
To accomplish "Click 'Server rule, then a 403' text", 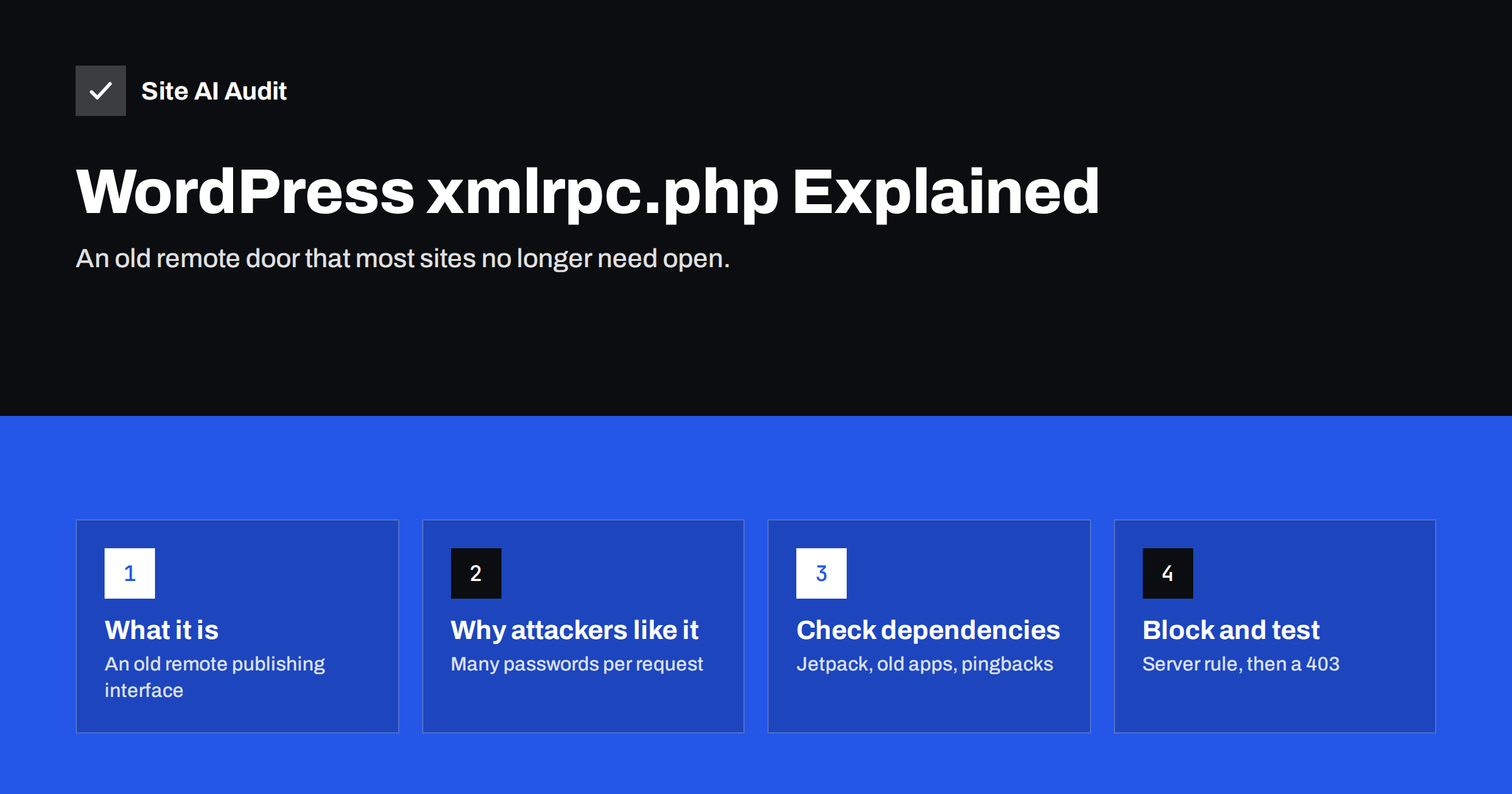I will [1241, 664].
